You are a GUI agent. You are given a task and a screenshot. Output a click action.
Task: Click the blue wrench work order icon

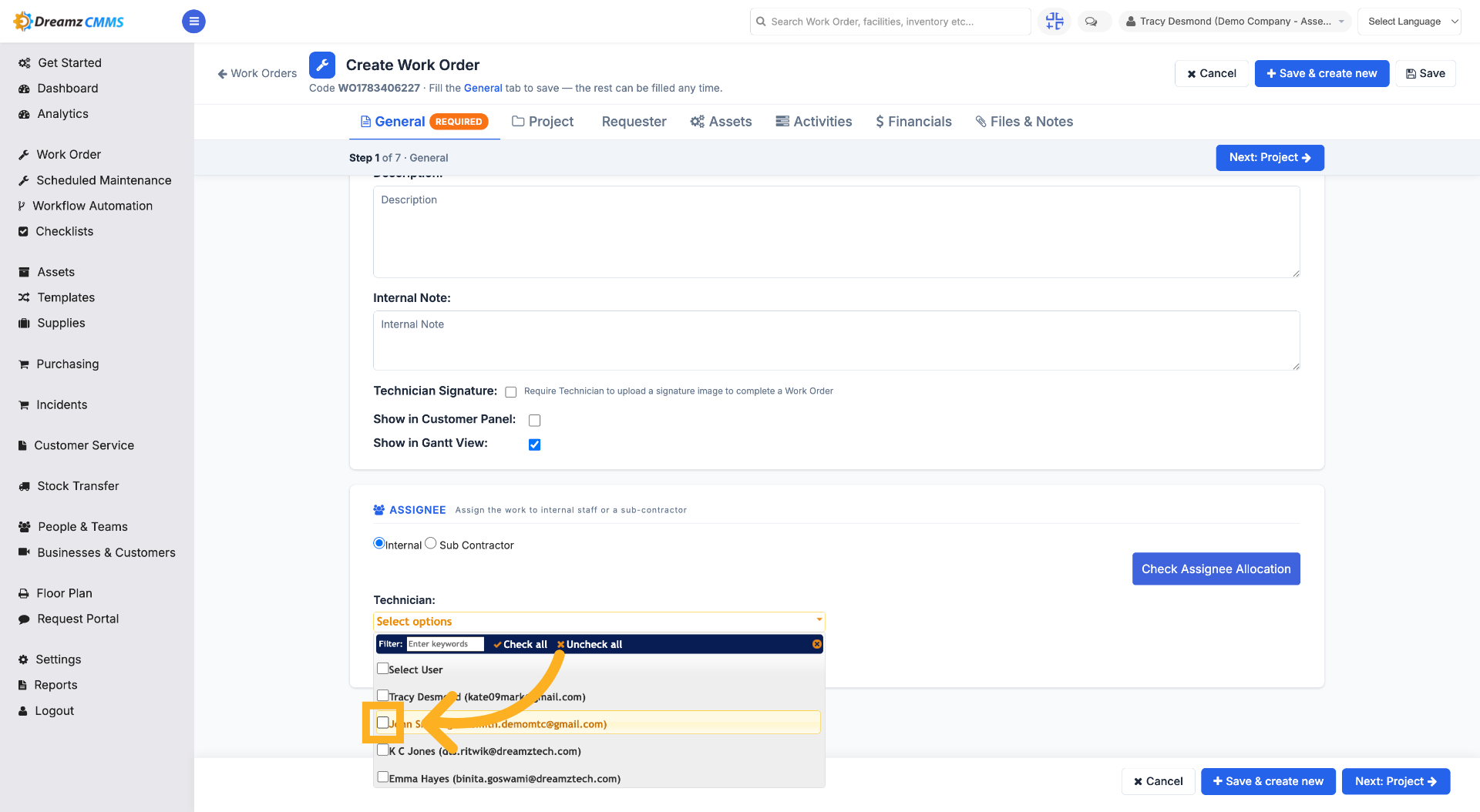(x=322, y=65)
